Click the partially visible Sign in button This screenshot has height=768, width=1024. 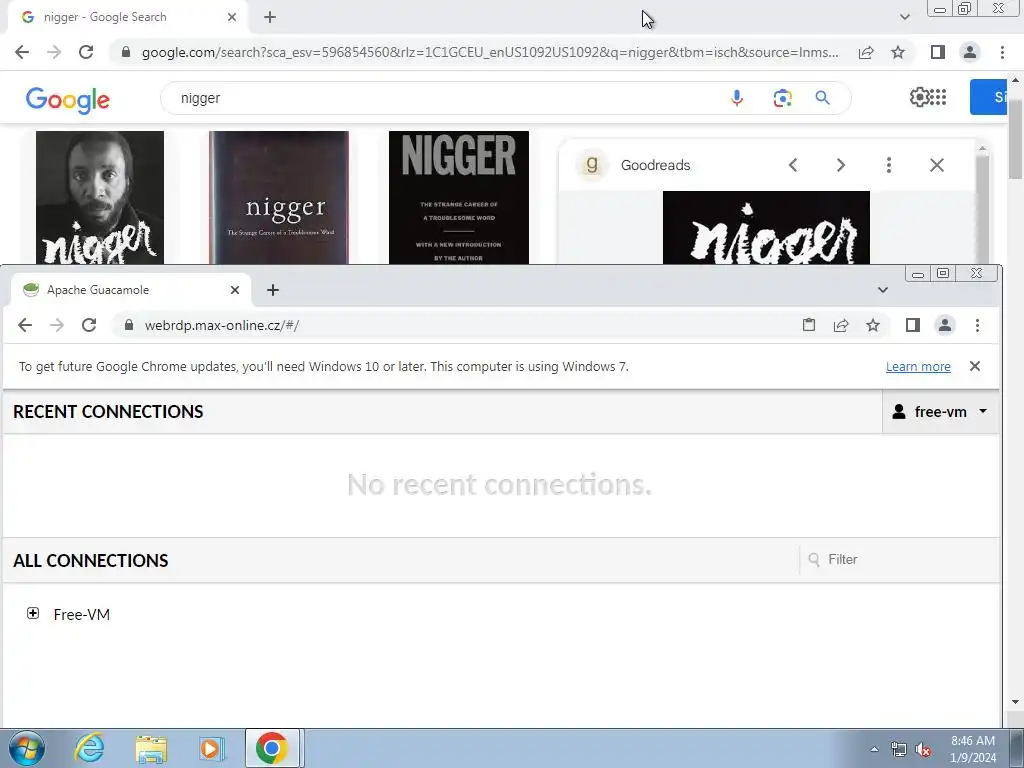tap(989, 97)
